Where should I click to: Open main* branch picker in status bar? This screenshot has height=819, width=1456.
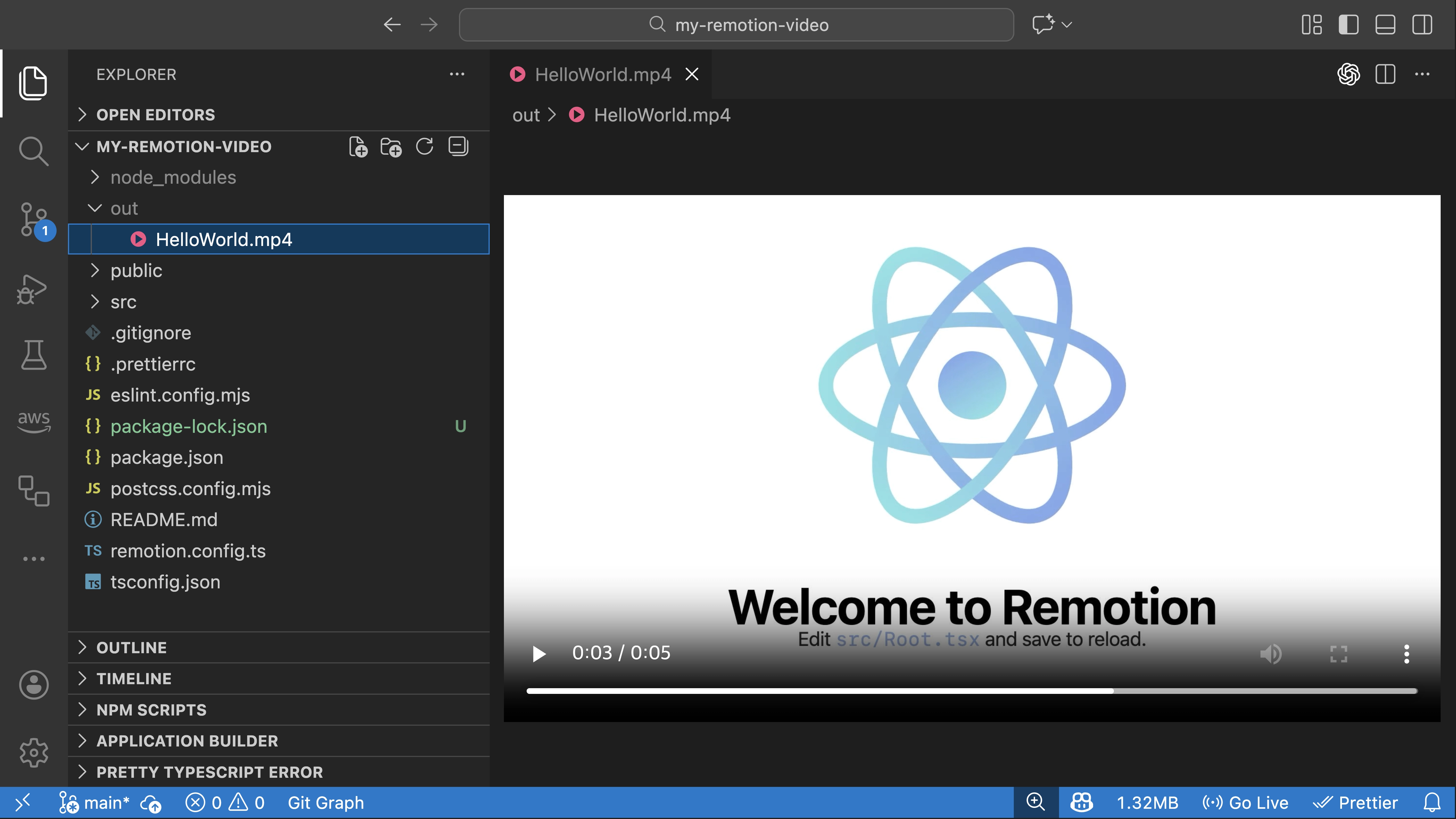(x=94, y=803)
